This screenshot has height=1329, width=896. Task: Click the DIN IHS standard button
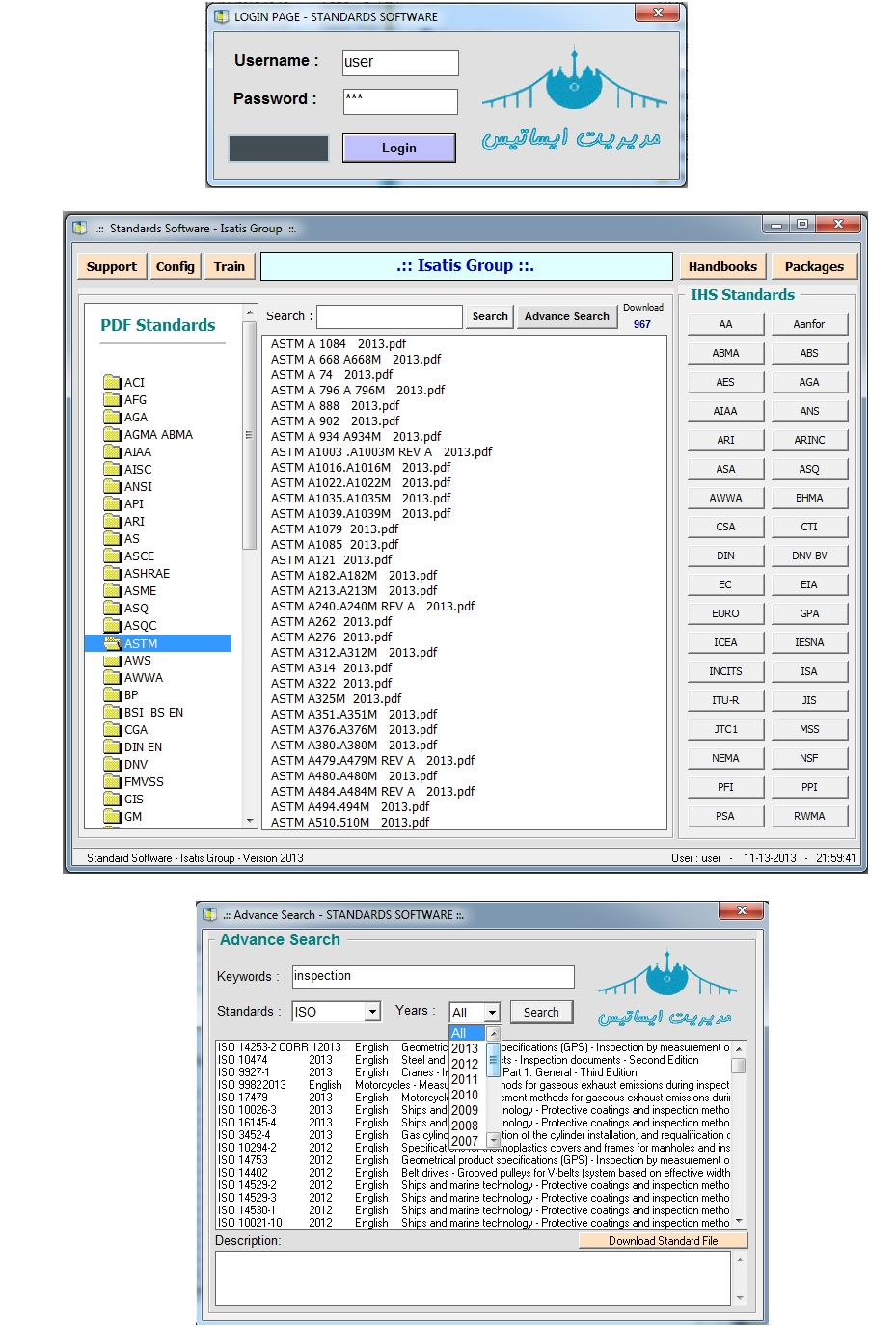(x=725, y=556)
